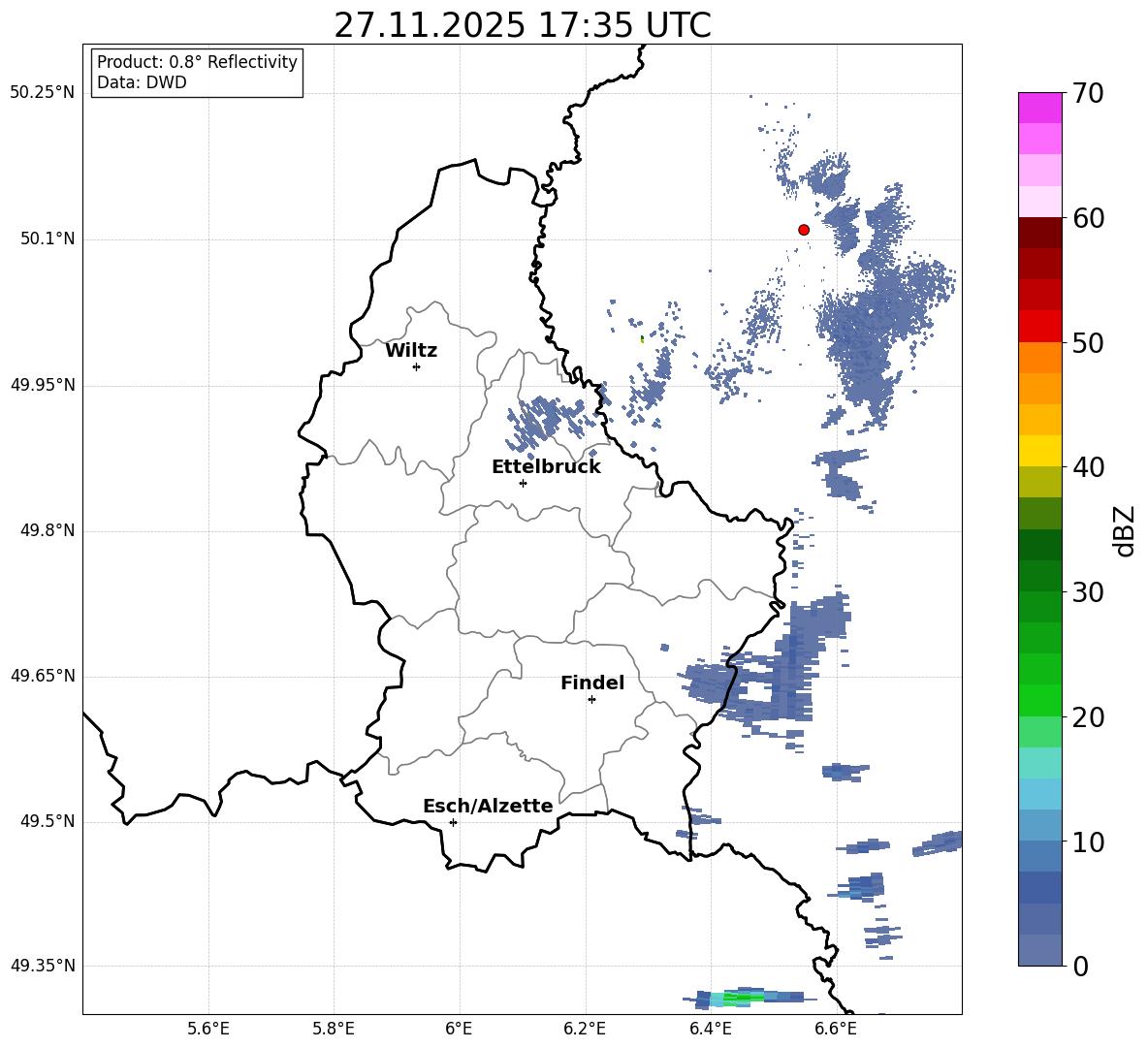Click the colorbar 0 tick label
The image size is (1148, 1048).
[1081, 966]
